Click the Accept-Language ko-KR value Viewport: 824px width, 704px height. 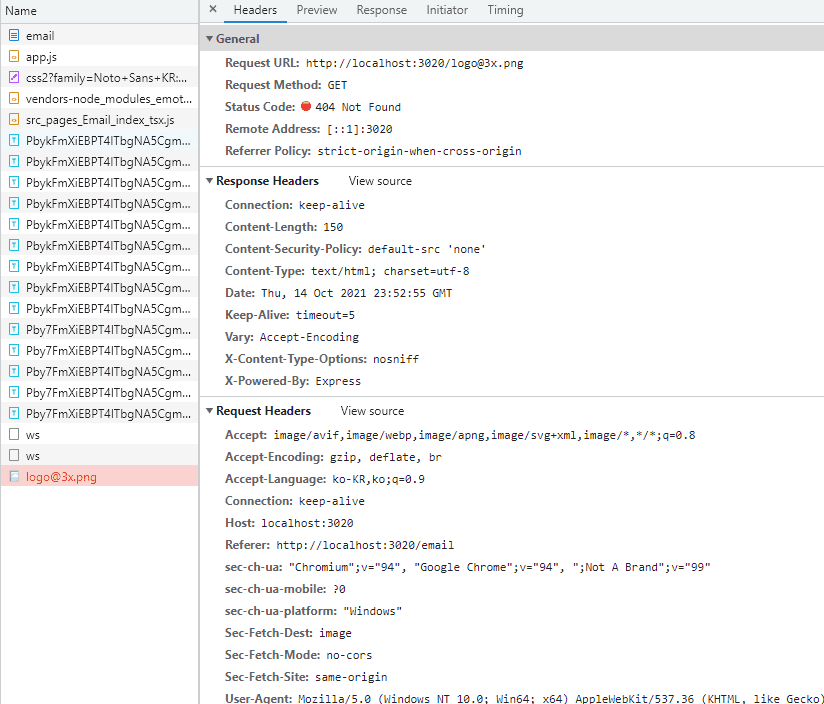pyautogui.click(x=378, y=480)
